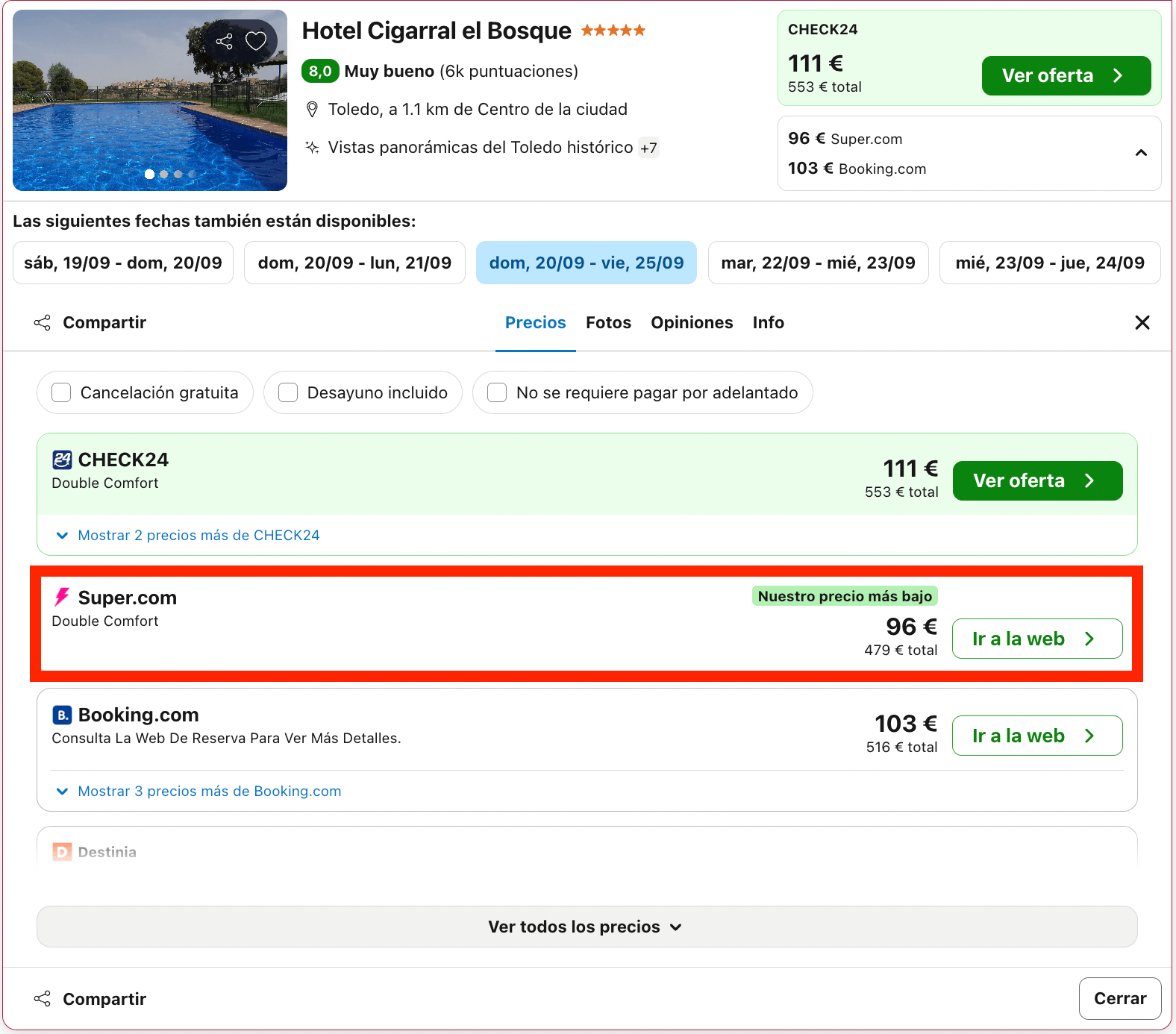Open the Info tab
The image size is (1176, 1034).
coord(768,322)
